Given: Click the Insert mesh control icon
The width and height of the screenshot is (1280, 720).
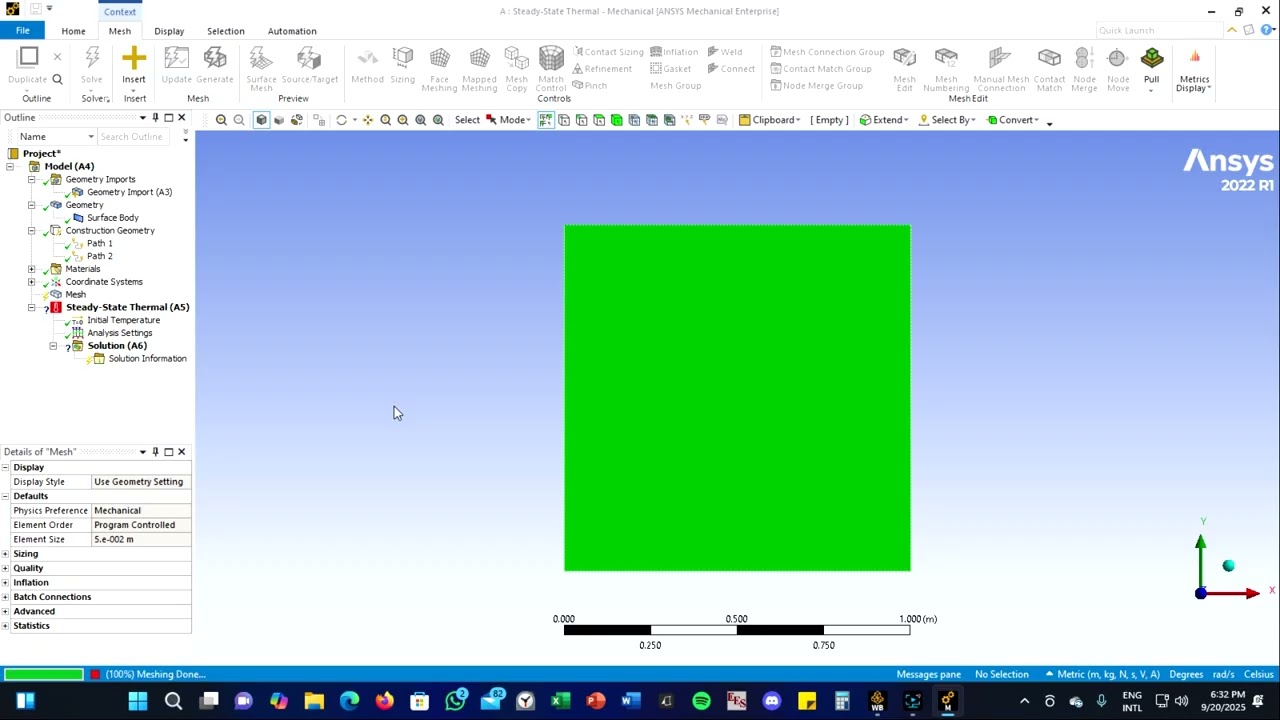Looking at the screenshot, I should coord(134,58).
